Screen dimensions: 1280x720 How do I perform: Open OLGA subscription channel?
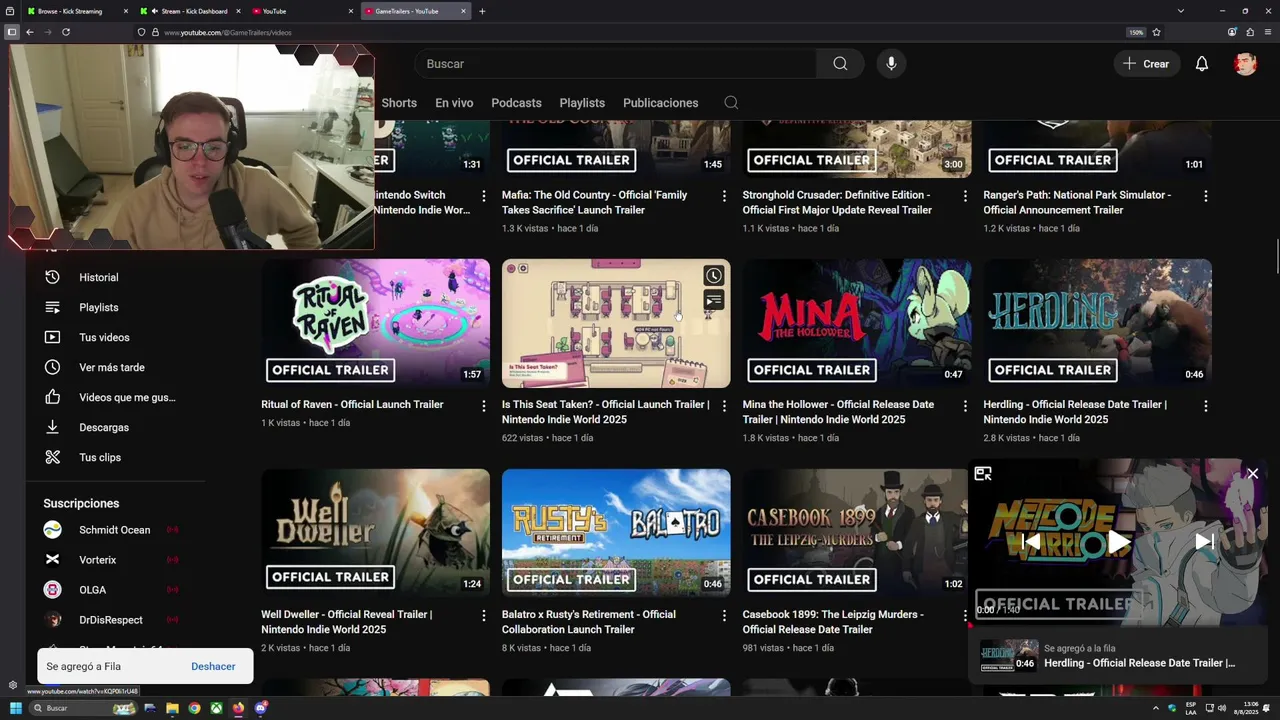pos(113,590)
